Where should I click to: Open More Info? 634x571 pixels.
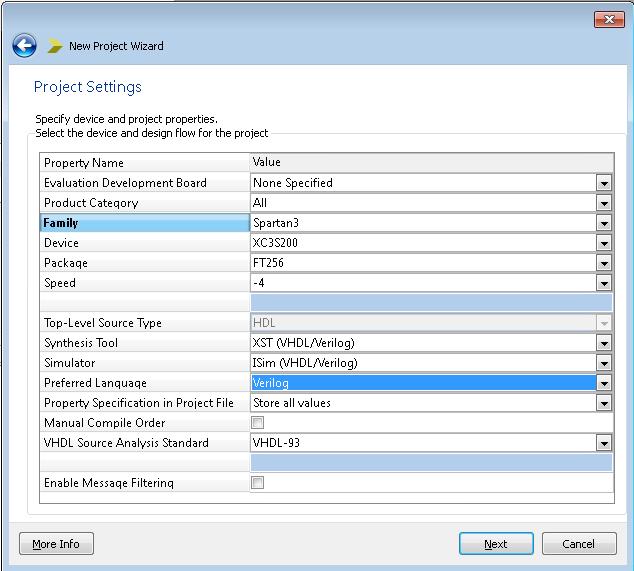(56, 544)
